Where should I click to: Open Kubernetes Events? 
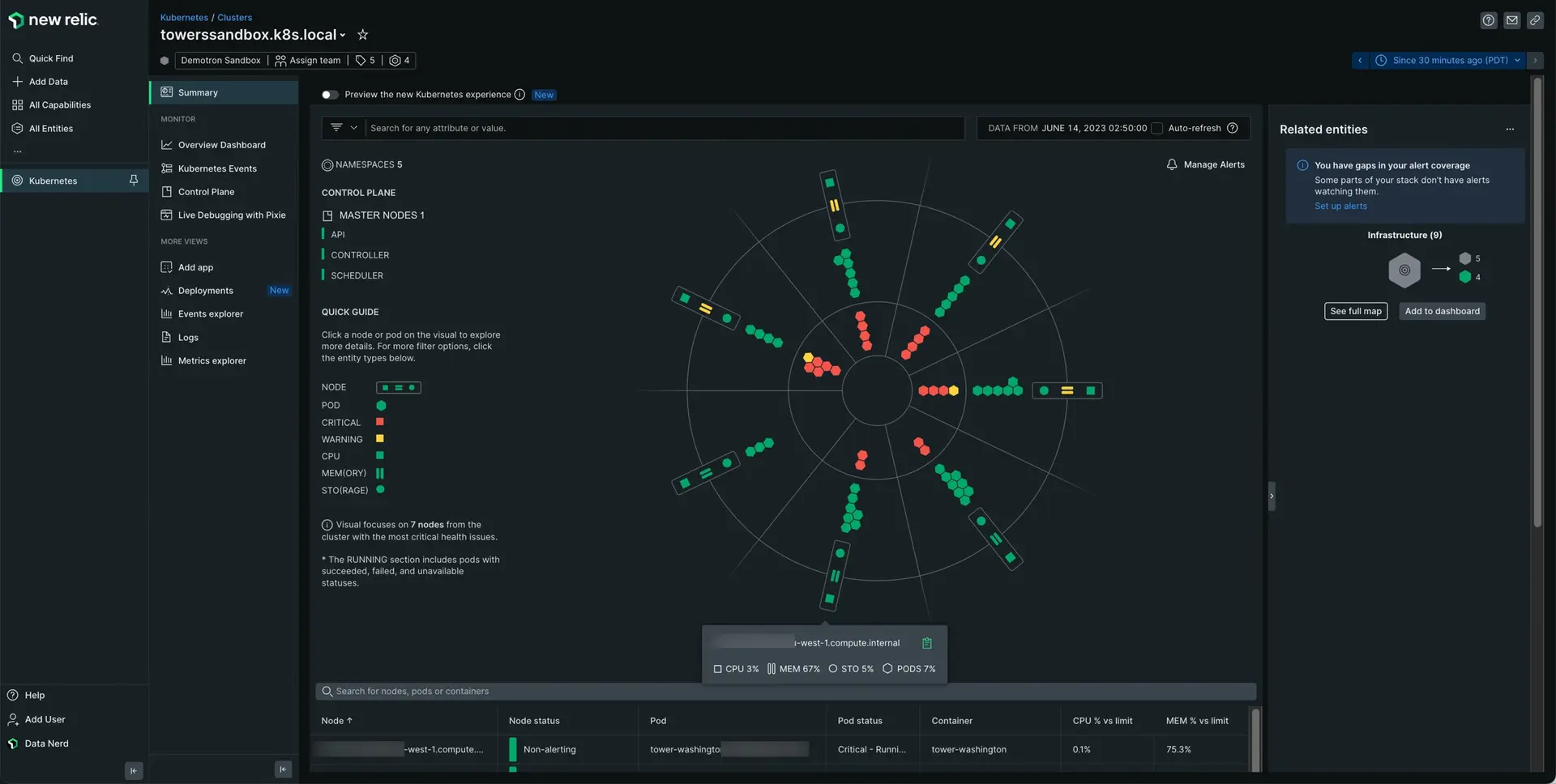click(217, 168)
